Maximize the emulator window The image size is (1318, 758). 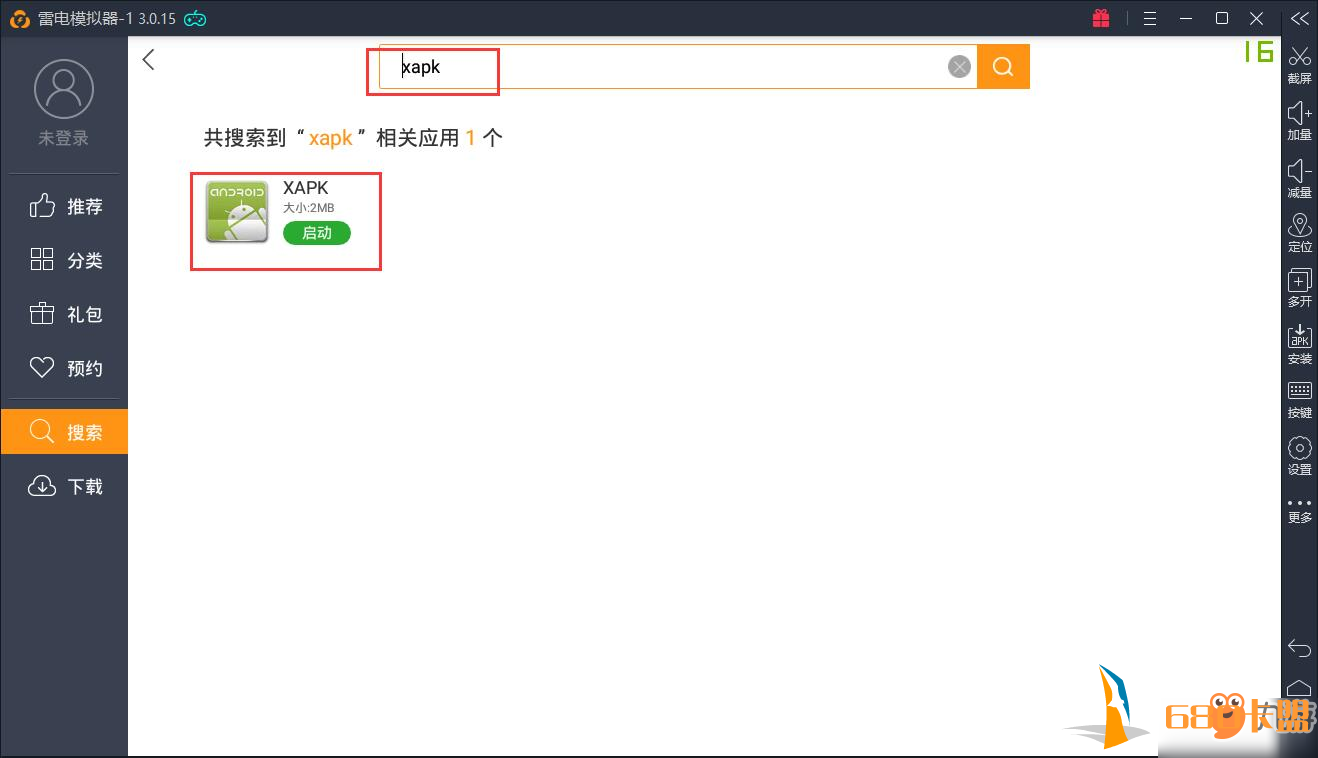pos(1221,18)
